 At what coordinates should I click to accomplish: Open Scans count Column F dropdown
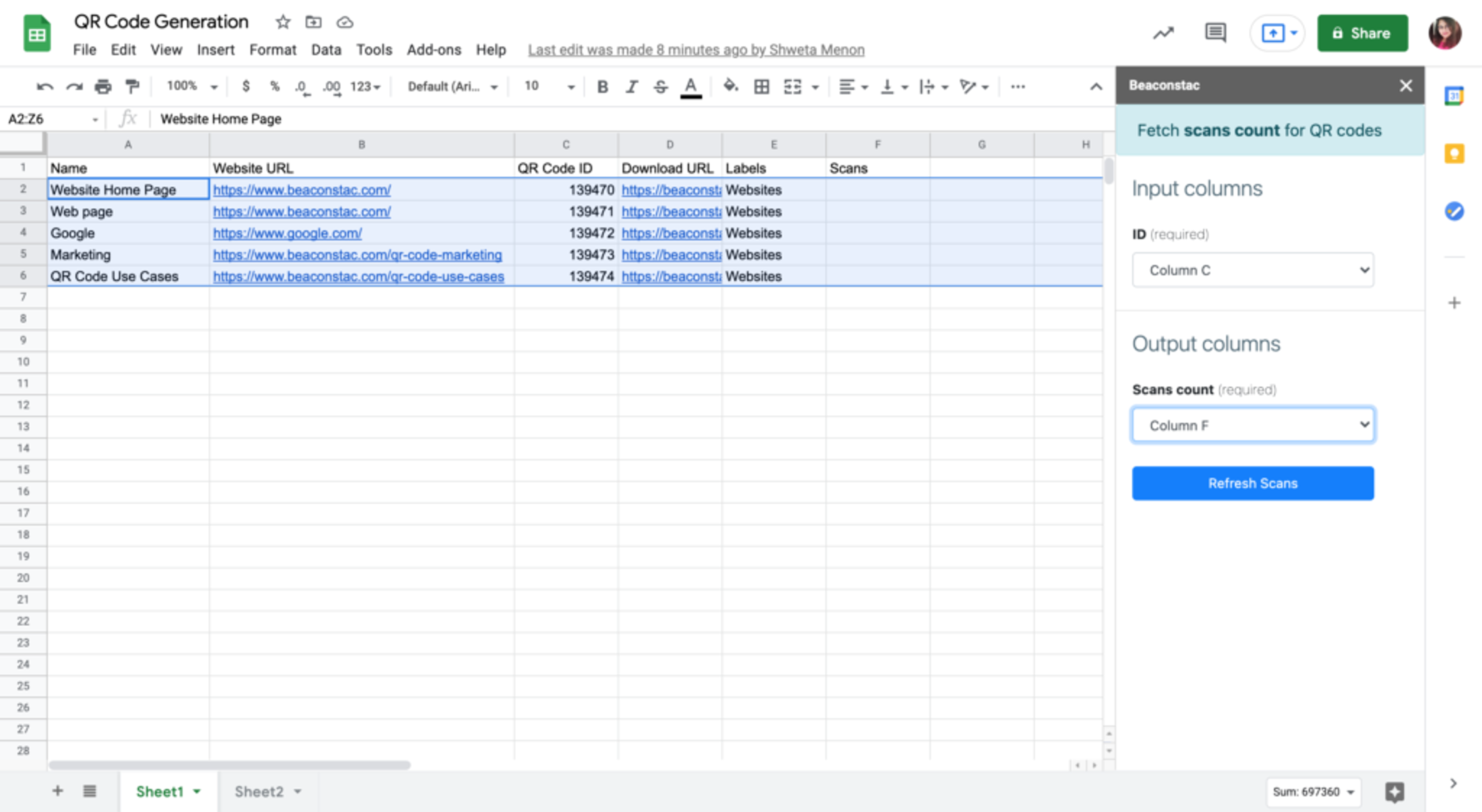[x=1253, y=425]
